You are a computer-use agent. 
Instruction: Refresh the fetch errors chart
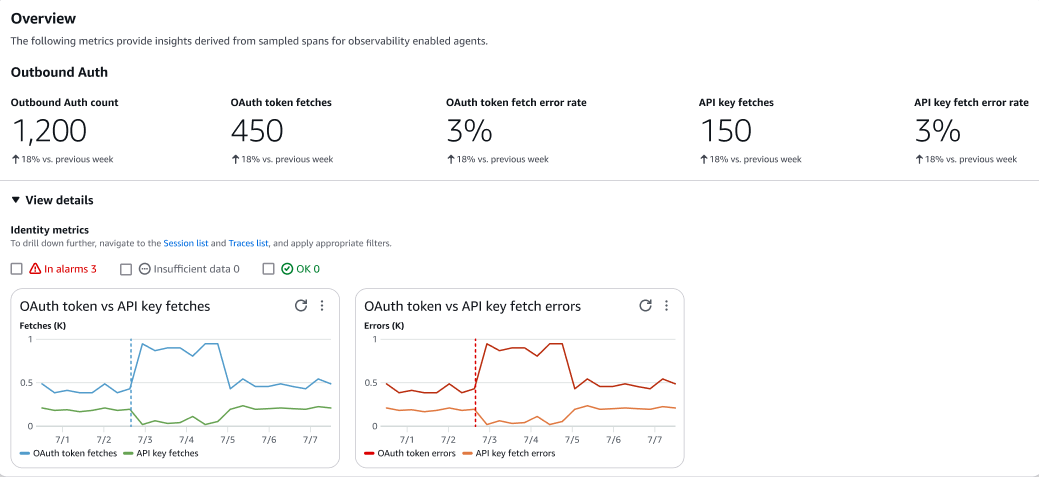(645, 306)
